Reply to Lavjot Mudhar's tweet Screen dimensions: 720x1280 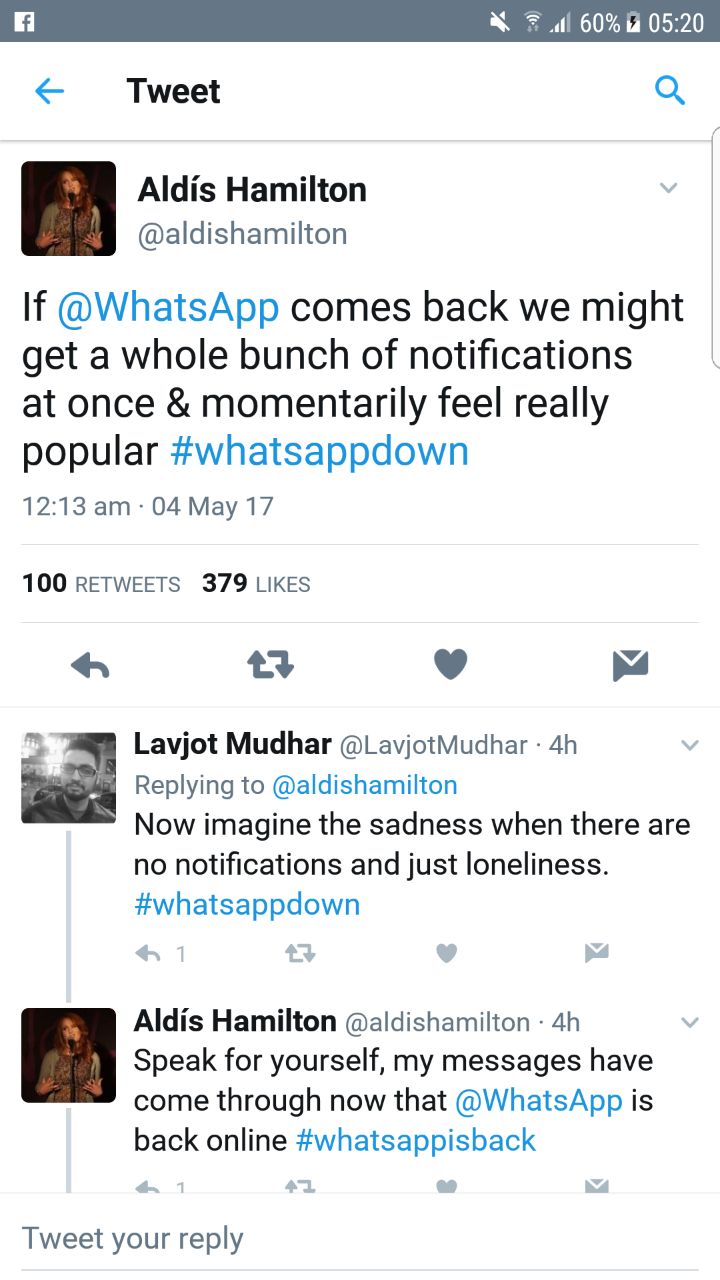pyautogui.click(x=148, y=954)
